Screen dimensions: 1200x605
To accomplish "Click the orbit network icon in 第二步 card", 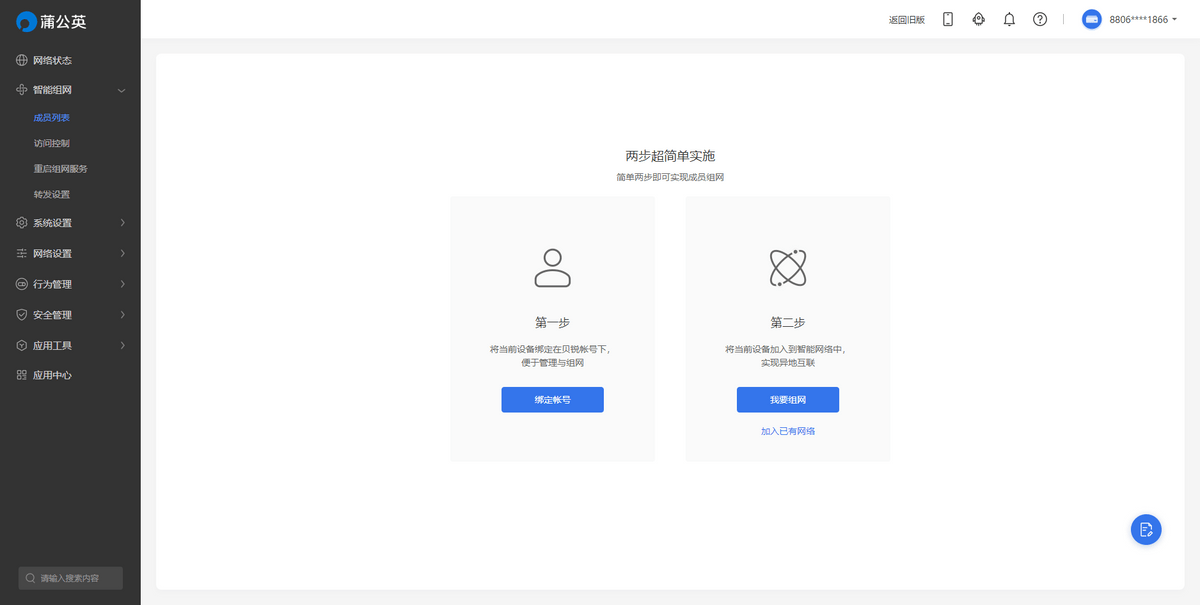I will (x=788, y=267).
